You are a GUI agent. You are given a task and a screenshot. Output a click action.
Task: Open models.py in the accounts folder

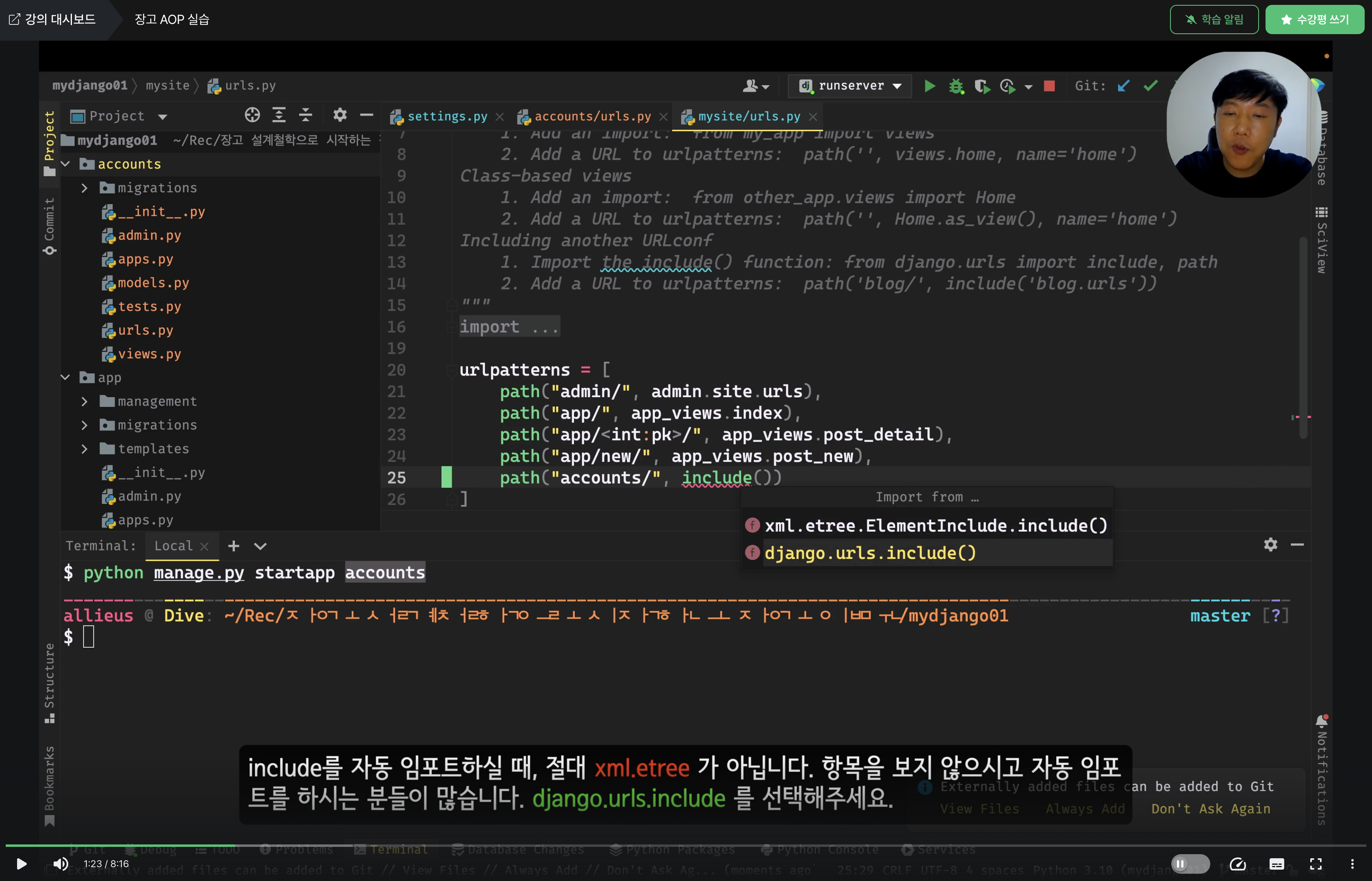153,283
